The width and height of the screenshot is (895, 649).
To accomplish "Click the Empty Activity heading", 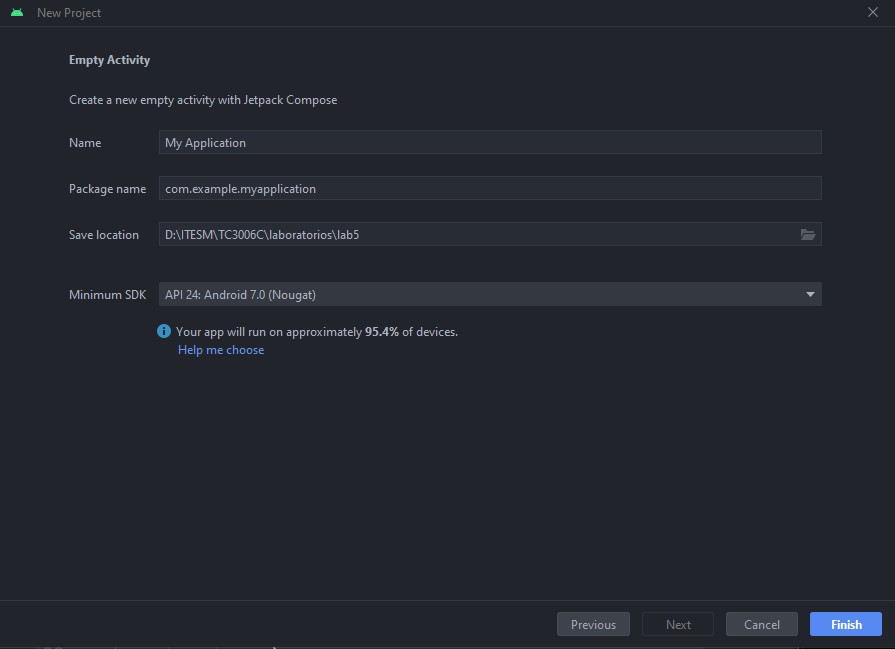I will pyautogui.click(x=109, y=60).
